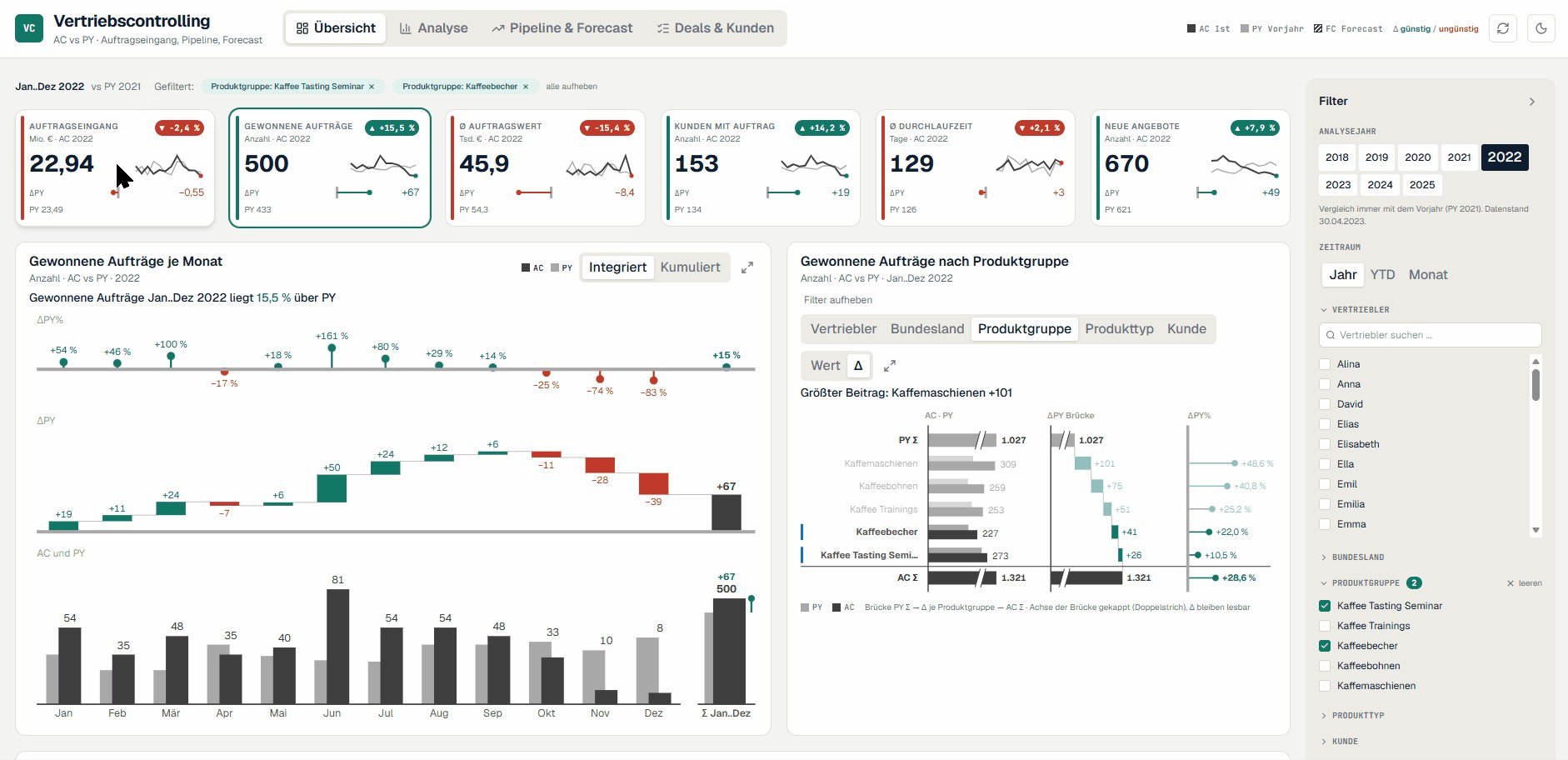Screen dimensions: 1568x760
Task: Switch to Wert view
Action: coord(826,366)
